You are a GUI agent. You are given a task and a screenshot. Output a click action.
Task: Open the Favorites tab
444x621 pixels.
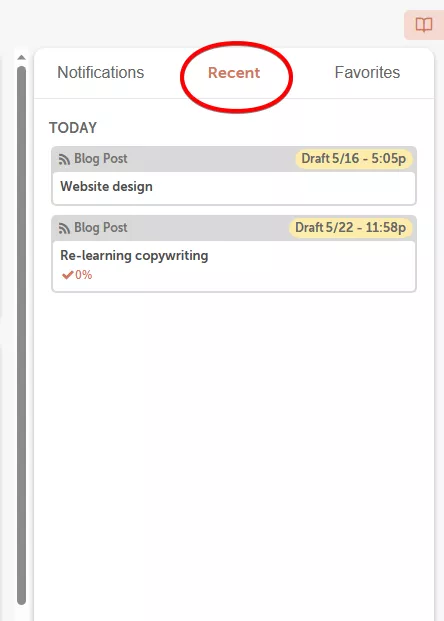(367, 72)
